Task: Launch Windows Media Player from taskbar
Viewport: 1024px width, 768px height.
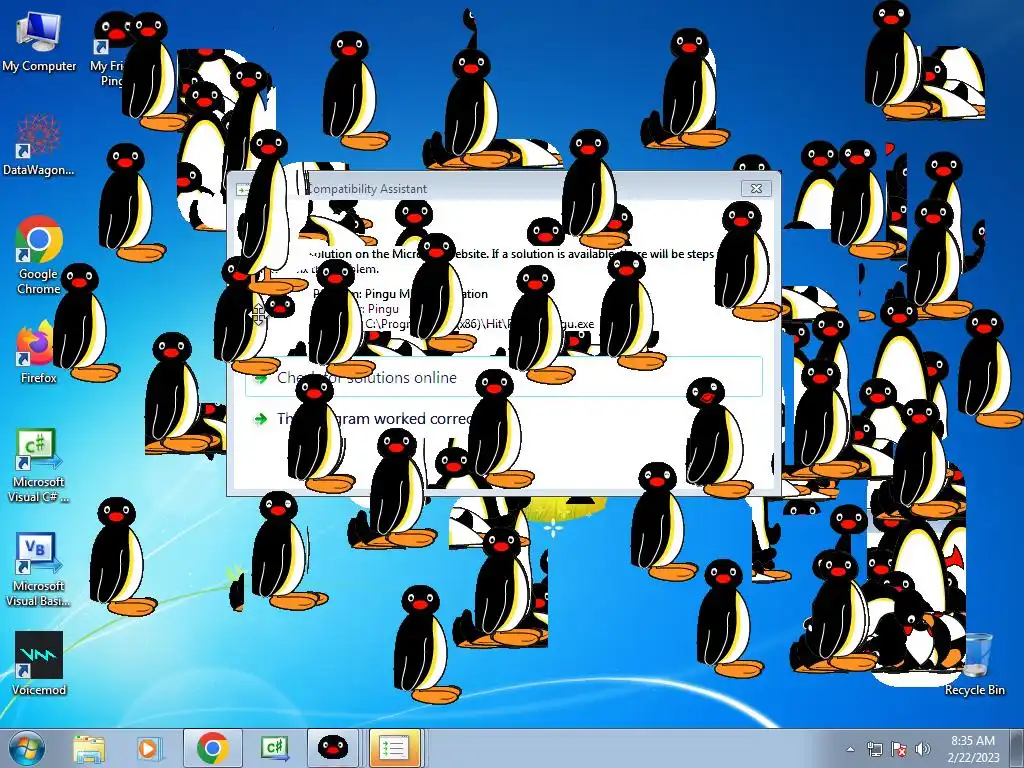Action: click(148, 748)
